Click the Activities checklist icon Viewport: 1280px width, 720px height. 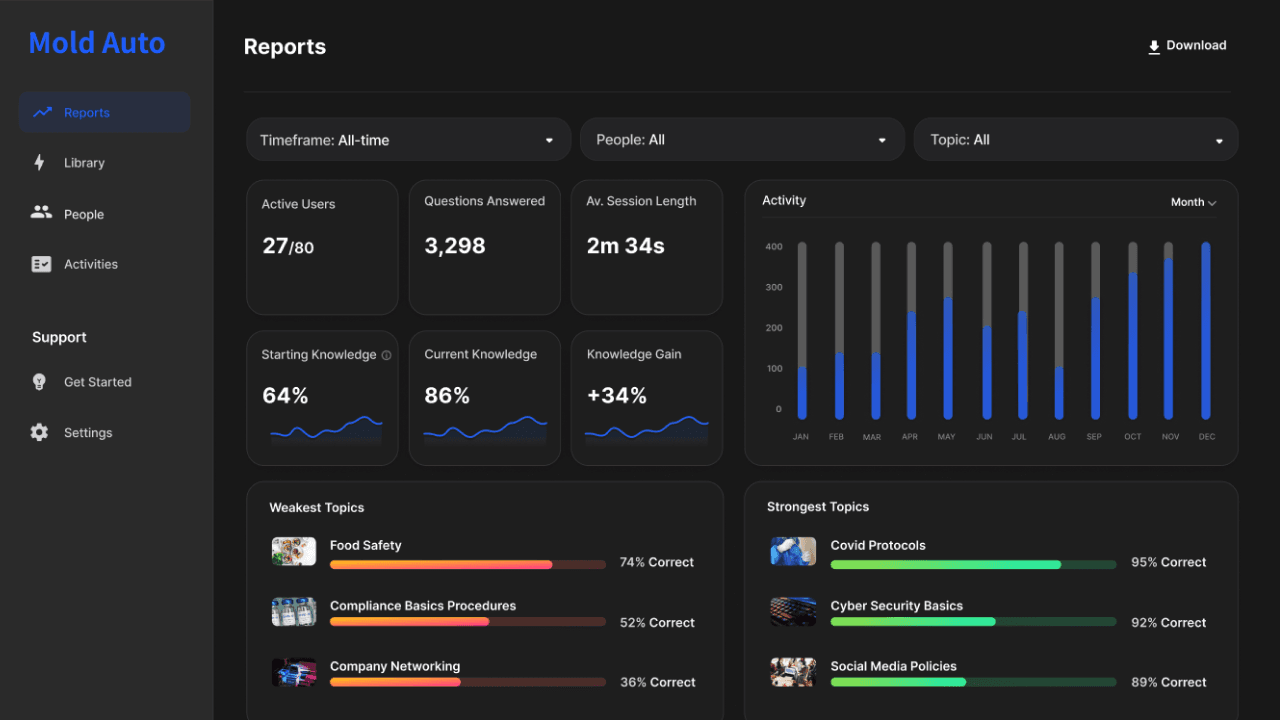(41, 264)
